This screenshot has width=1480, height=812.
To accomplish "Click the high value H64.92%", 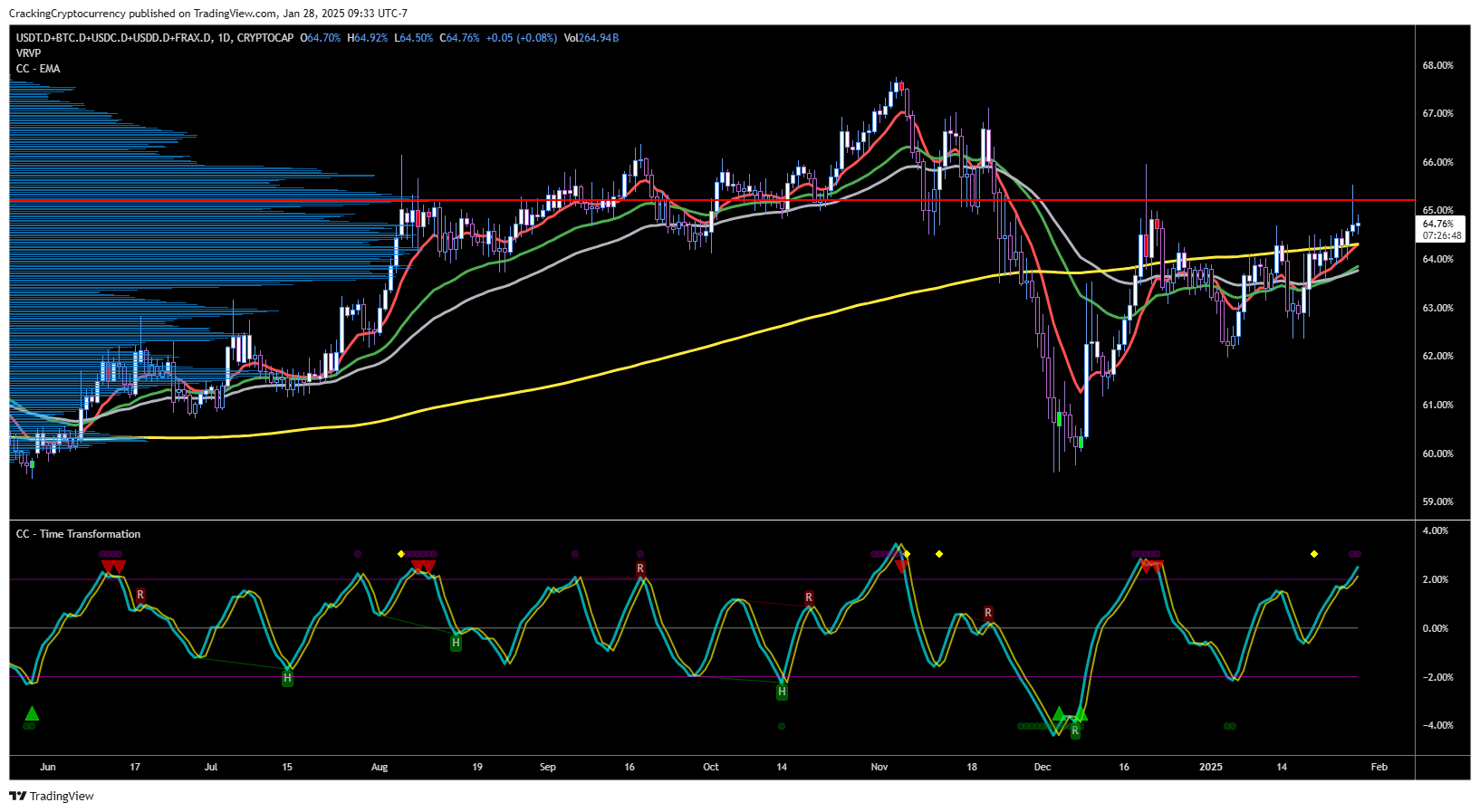I will (x=368, y=38).
